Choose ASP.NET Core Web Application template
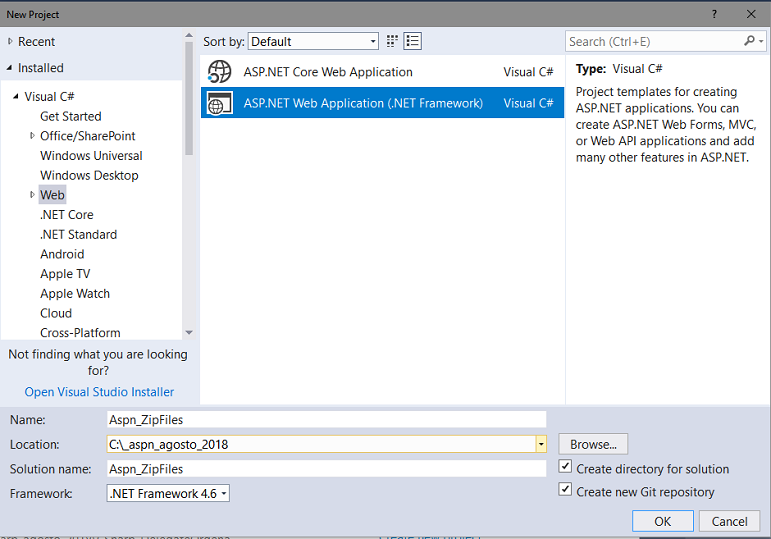 click(x=382, y=72)
